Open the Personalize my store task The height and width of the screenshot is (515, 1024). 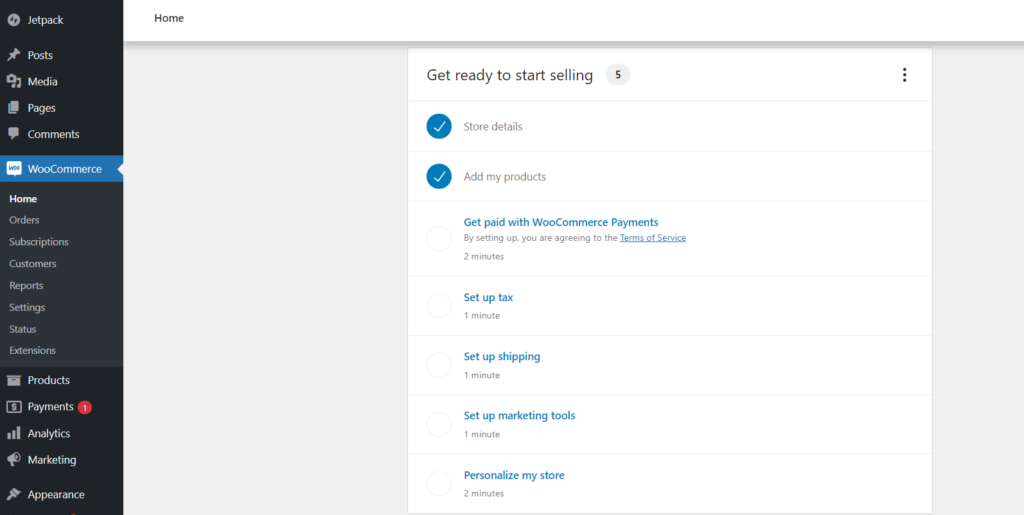point(514,475)
